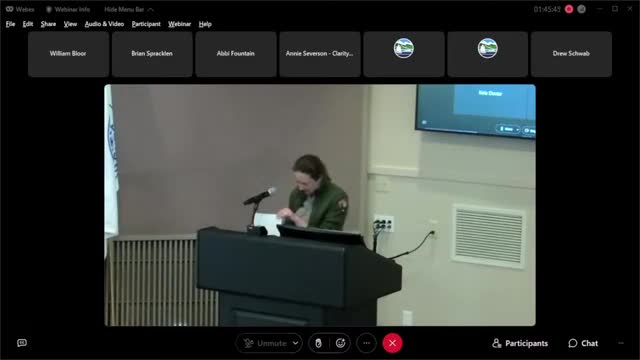Click the raise hand icon

coord(318,343)
